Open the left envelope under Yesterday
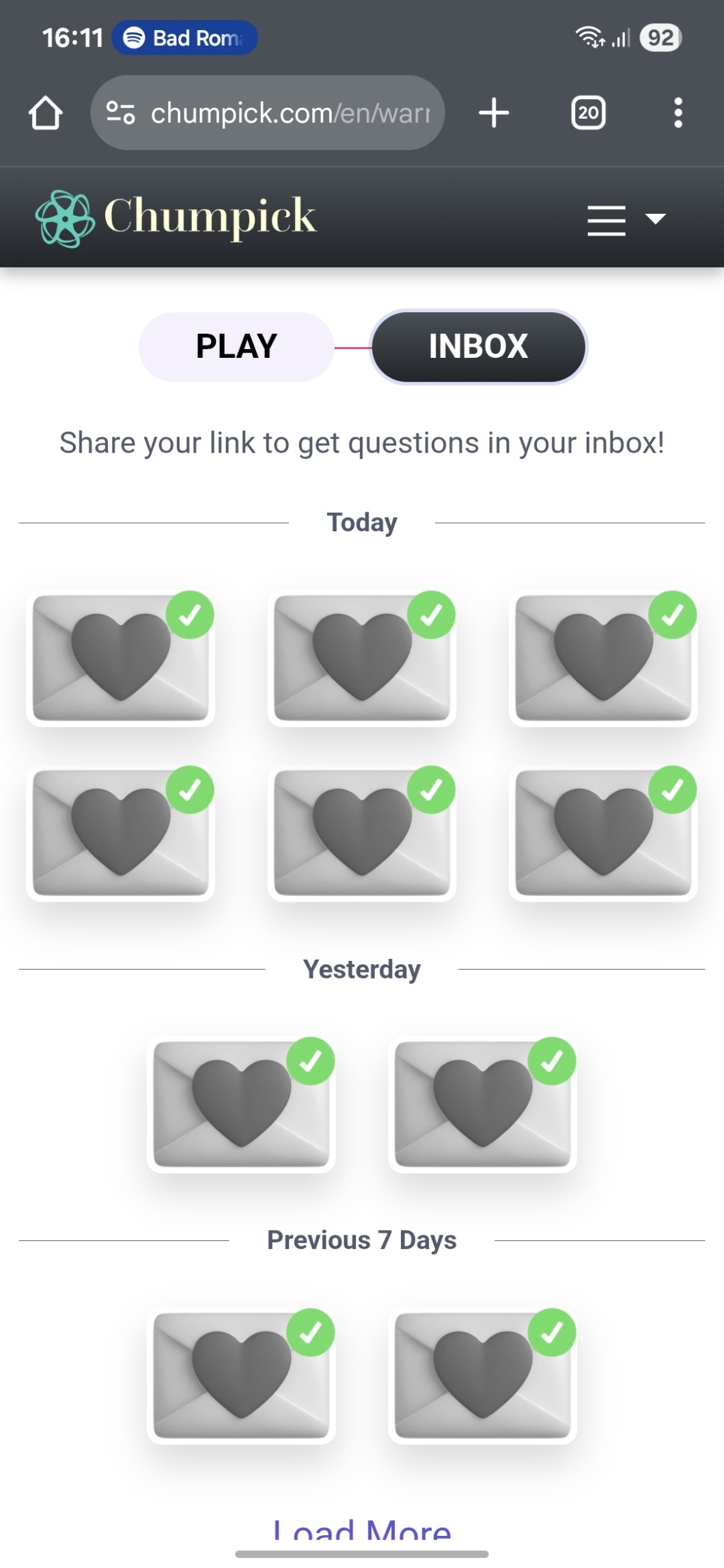Viewport: 724px width, 1568px height. [x=241, y=1104]
